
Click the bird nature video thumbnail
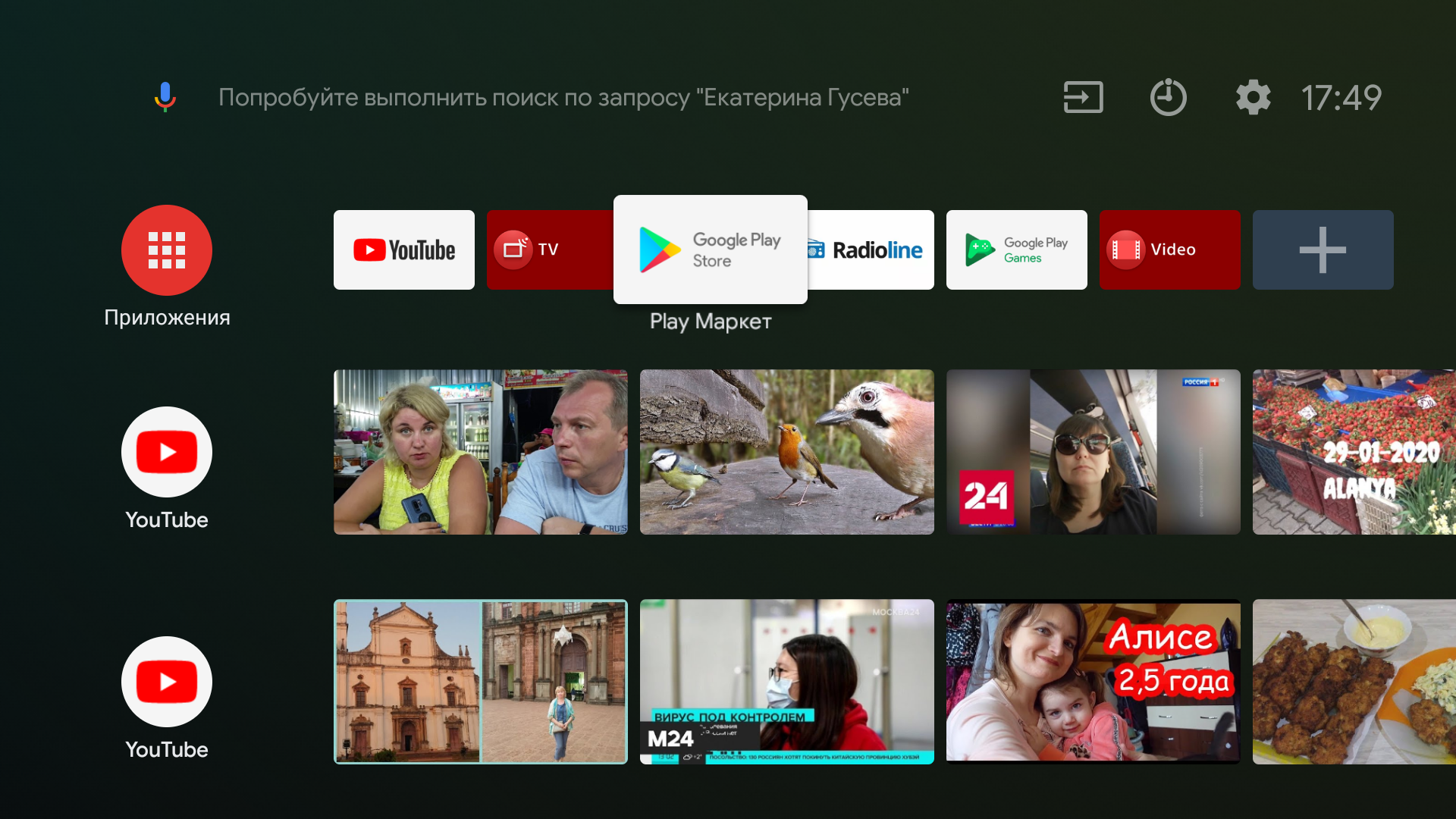point(788,451)
